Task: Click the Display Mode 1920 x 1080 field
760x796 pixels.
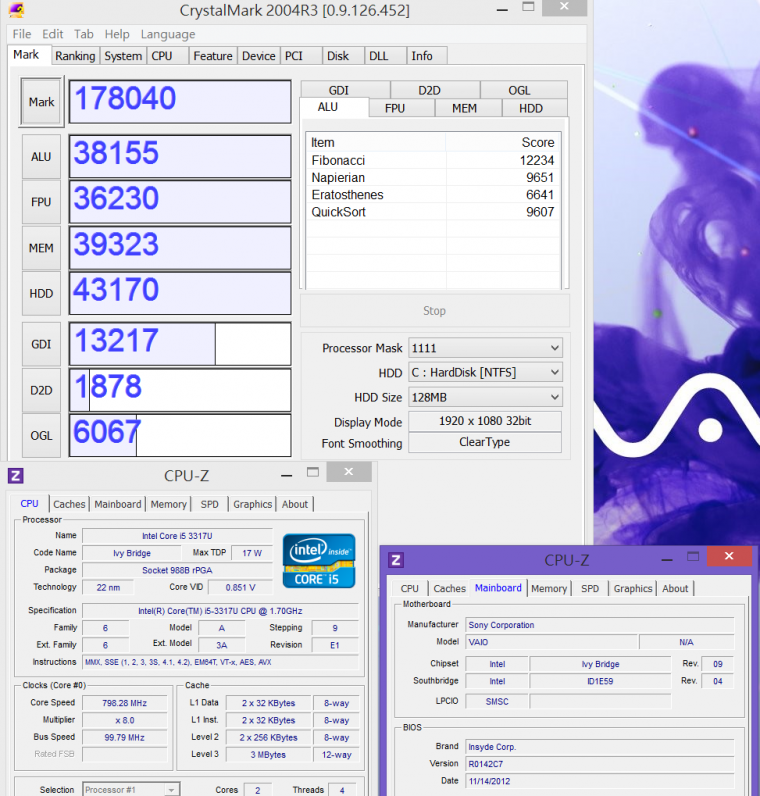Action: pyautogui.click(x=485, y=421)
